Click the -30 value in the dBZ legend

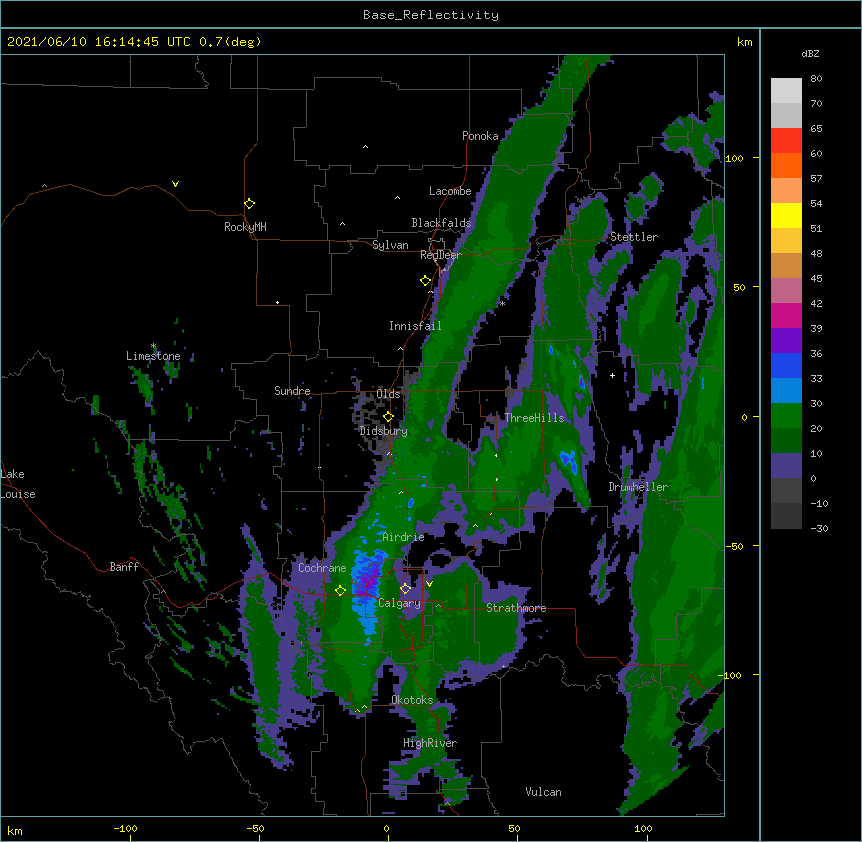click(x=819, y=529)
